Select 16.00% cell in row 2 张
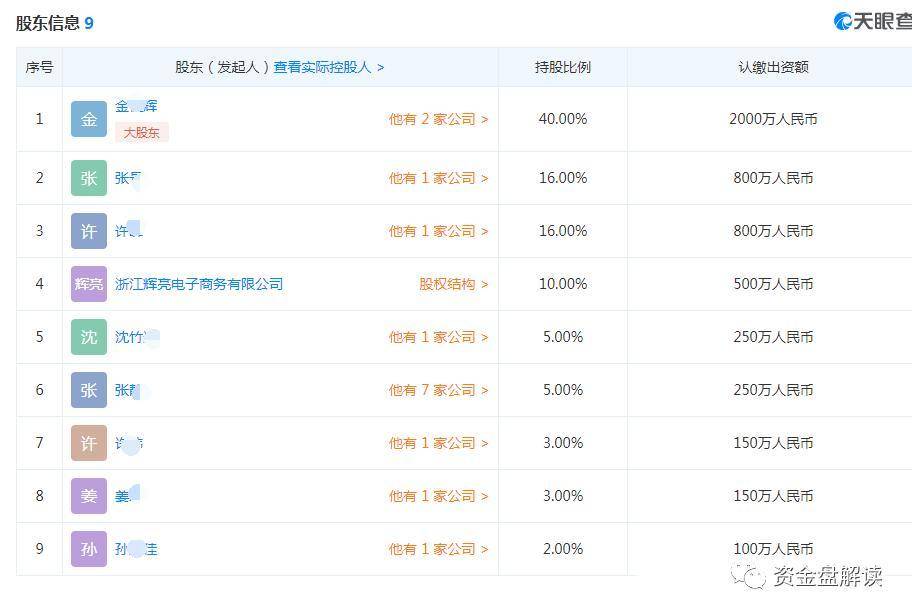The image size is (912, 616). pos(562,178)
